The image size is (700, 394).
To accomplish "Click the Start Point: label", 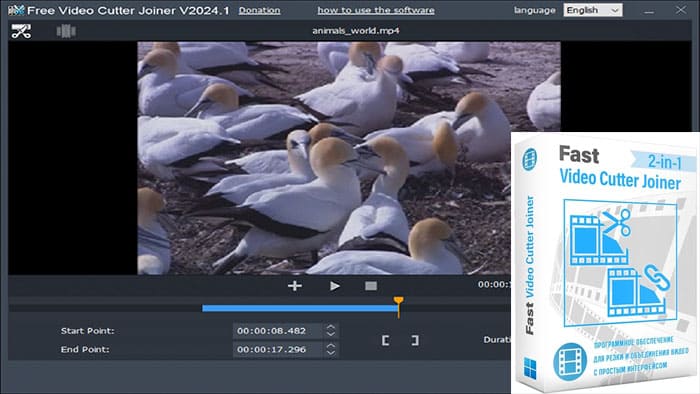I will coord(88,331).
